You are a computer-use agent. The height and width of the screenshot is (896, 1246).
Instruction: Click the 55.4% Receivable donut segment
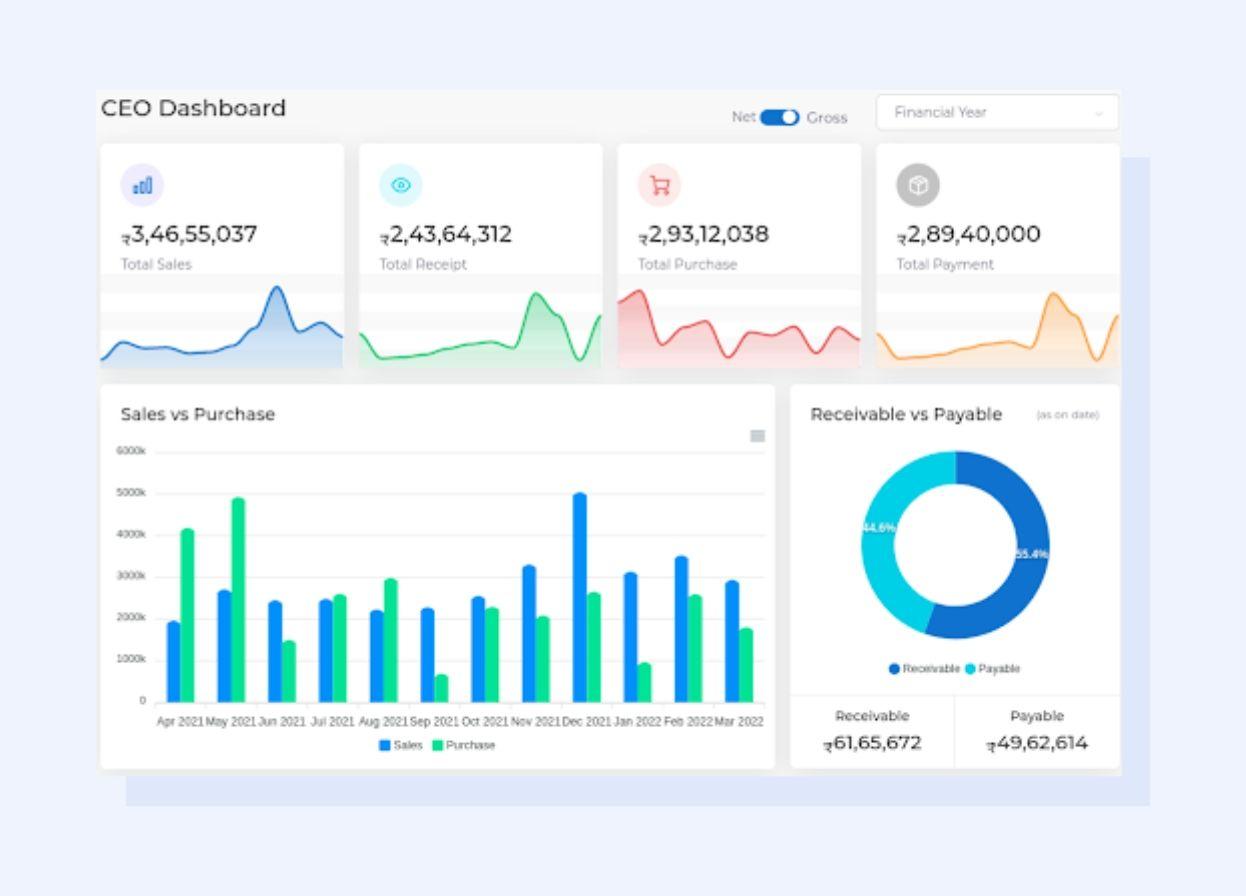1030,554
